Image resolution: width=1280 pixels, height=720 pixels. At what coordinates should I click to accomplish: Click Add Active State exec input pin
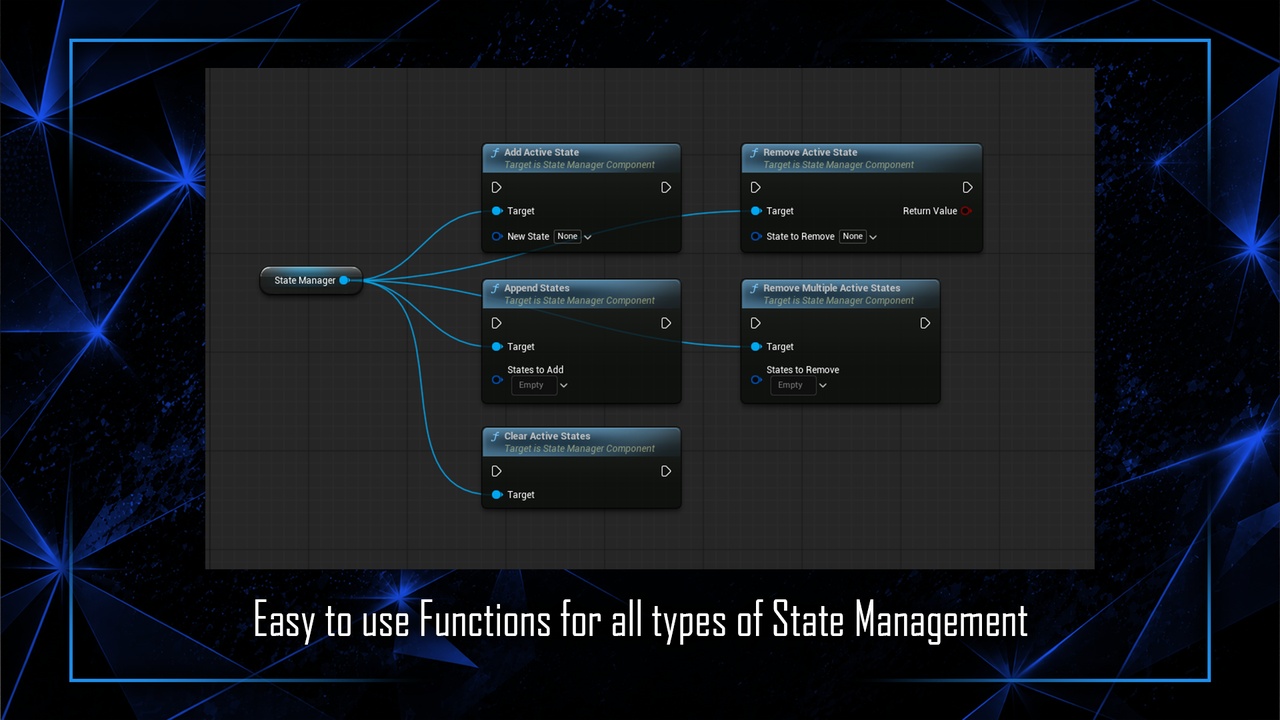coord(497,187)
